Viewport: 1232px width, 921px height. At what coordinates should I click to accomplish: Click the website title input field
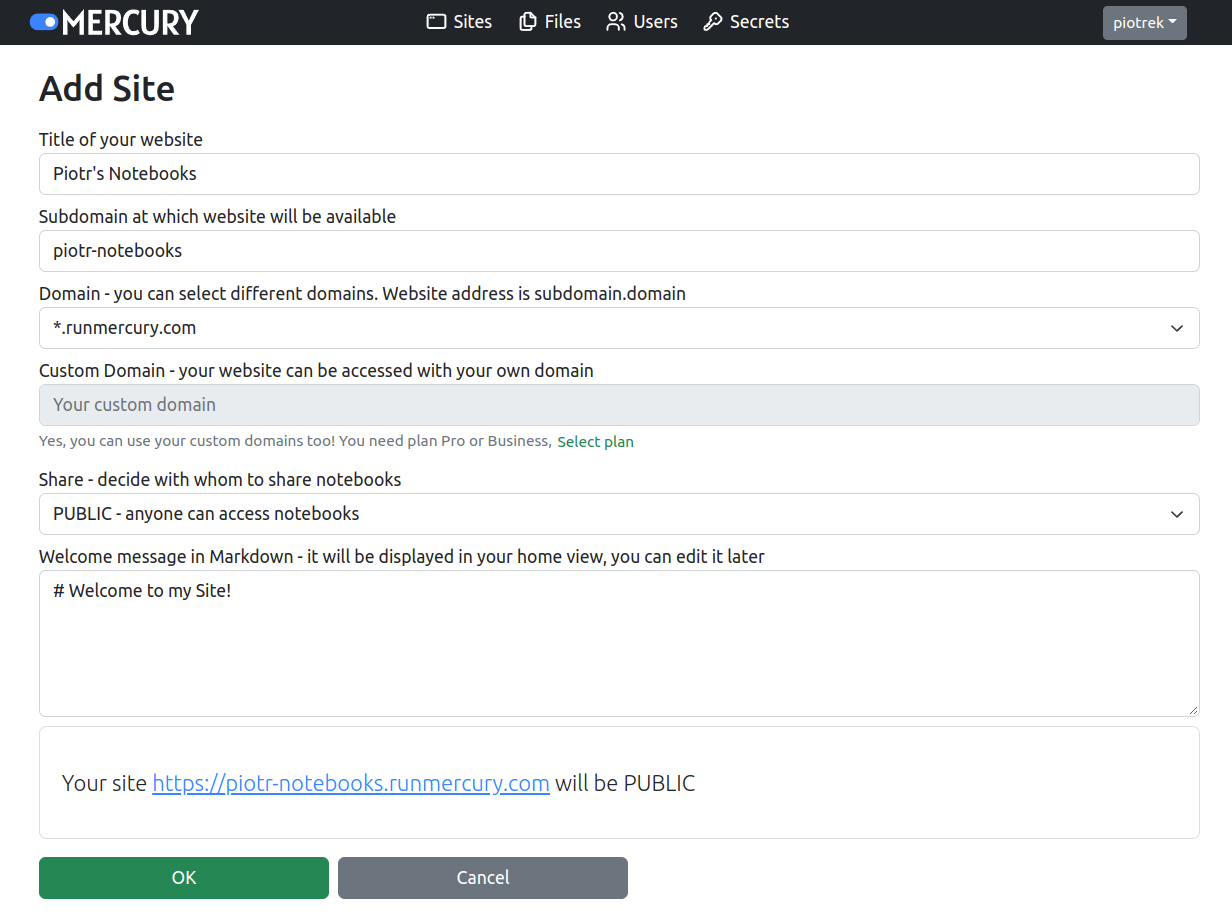pyautogui.click(x=618, y=173)
